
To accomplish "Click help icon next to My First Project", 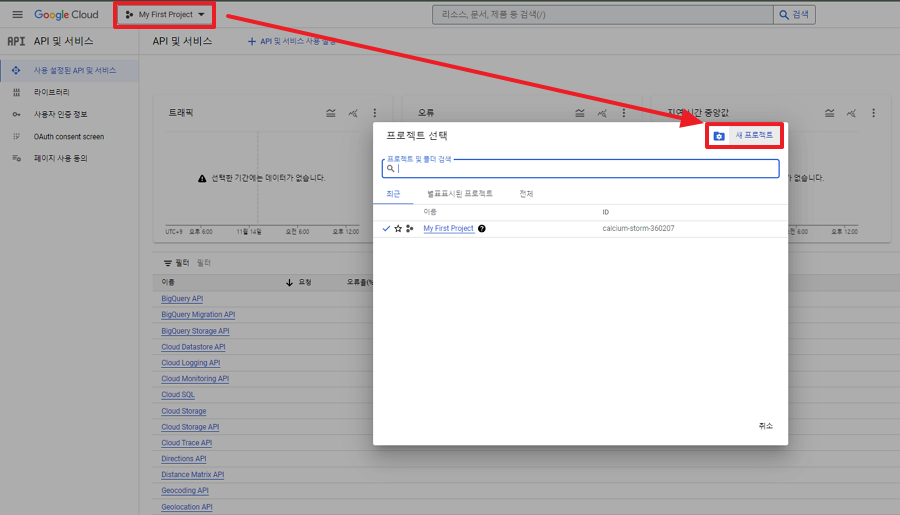I will (482, 229).
